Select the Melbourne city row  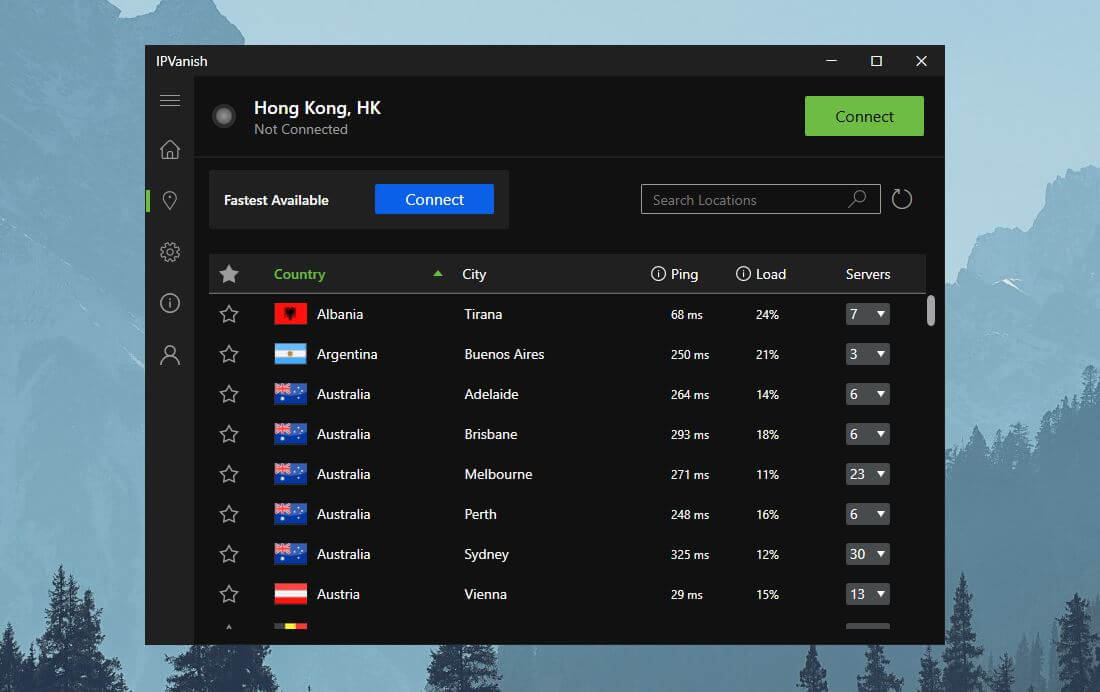point(567,474)
